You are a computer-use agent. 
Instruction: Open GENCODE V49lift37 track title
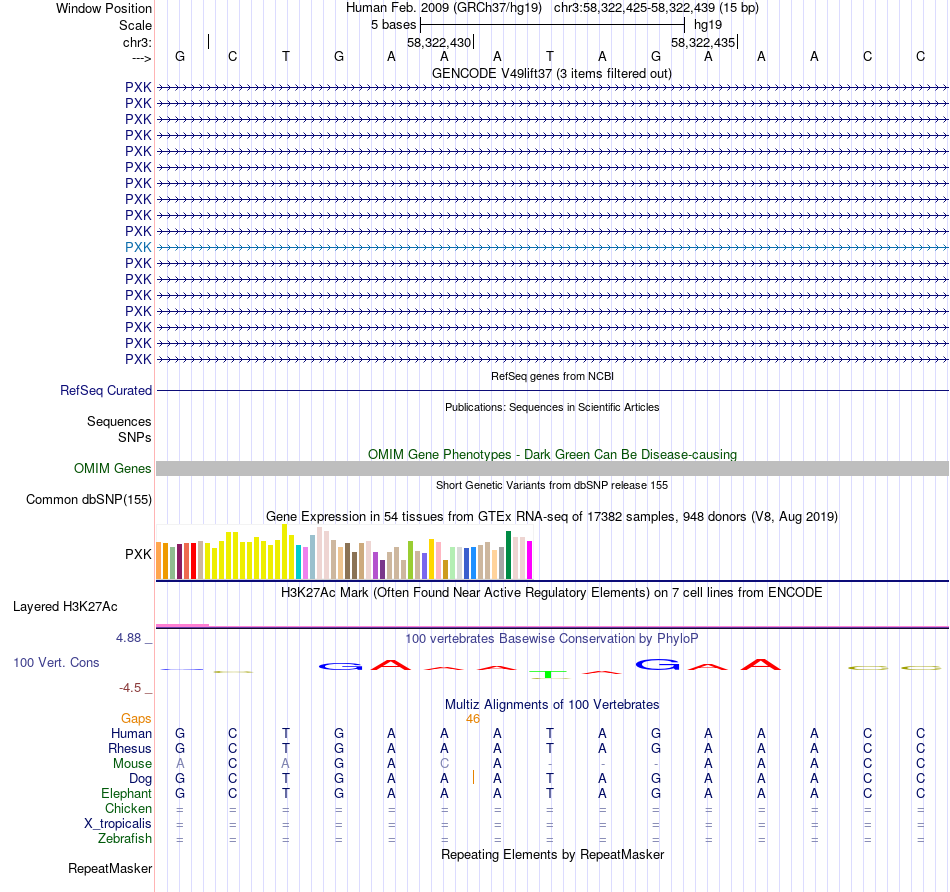pos(552,73)
